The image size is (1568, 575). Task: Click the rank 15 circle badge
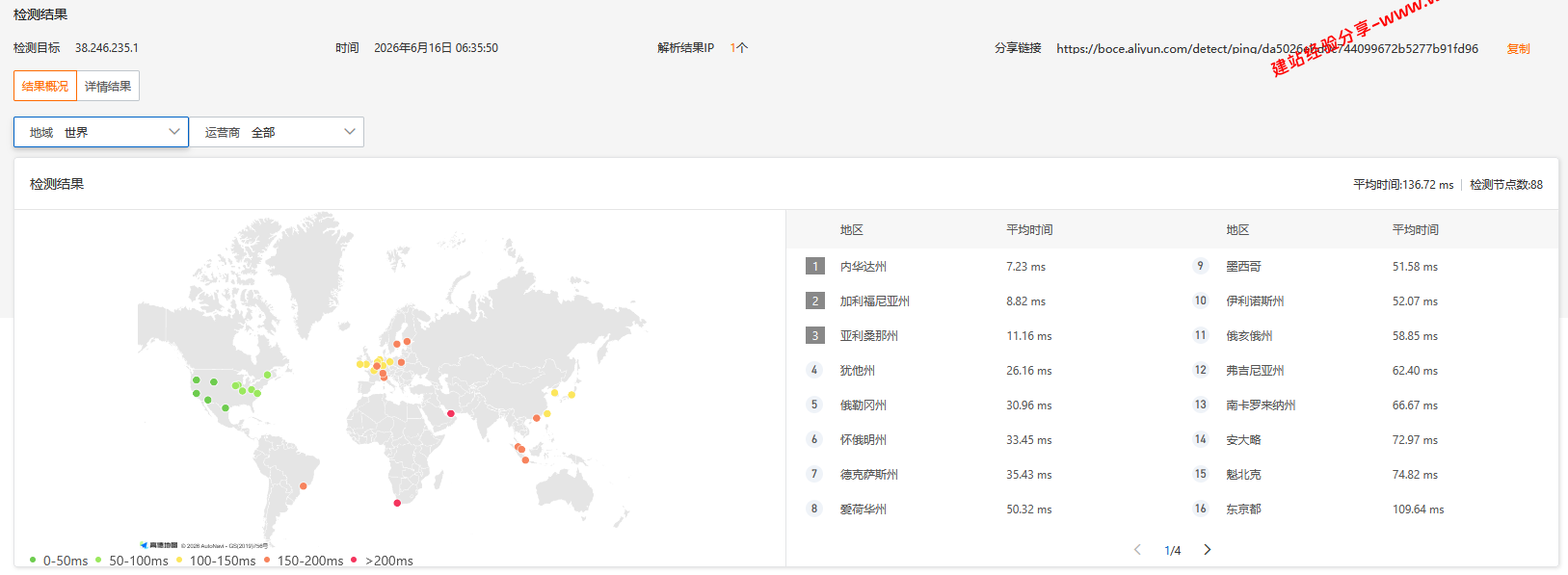1200,474
